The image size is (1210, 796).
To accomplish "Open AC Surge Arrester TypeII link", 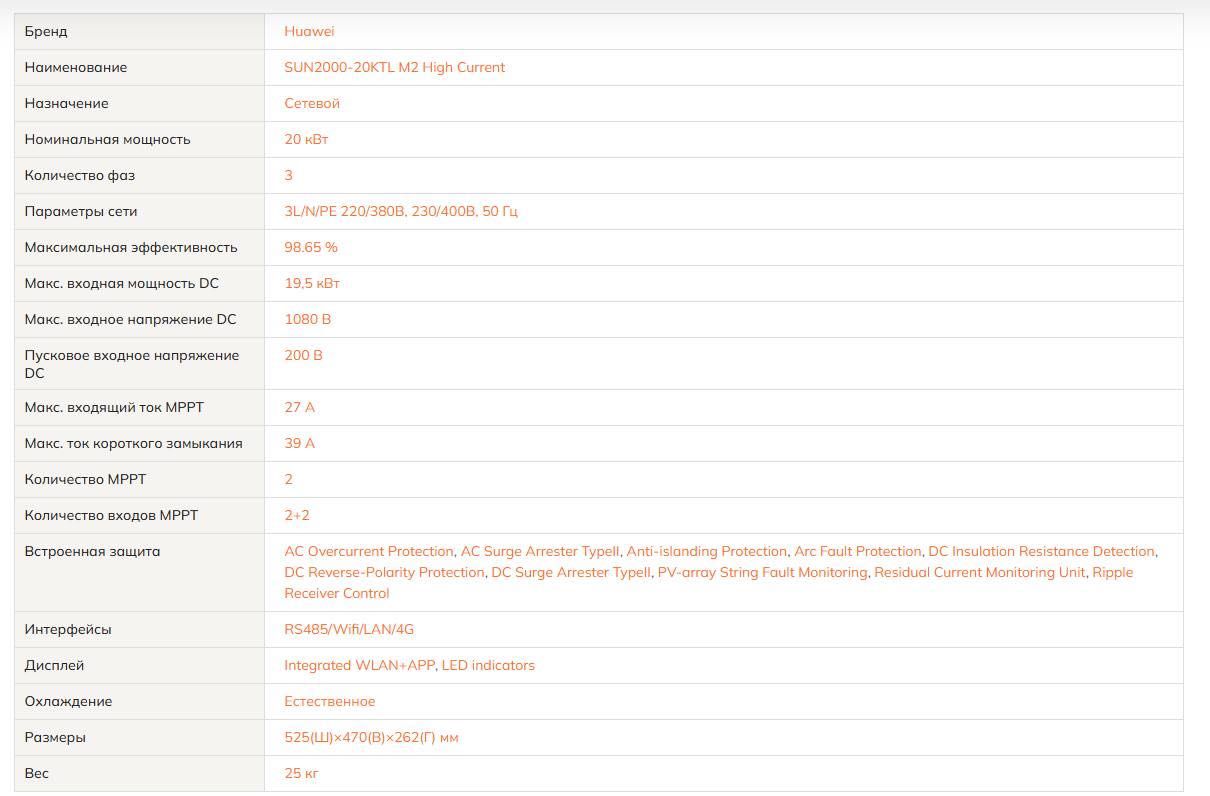I will pos(540,551).
